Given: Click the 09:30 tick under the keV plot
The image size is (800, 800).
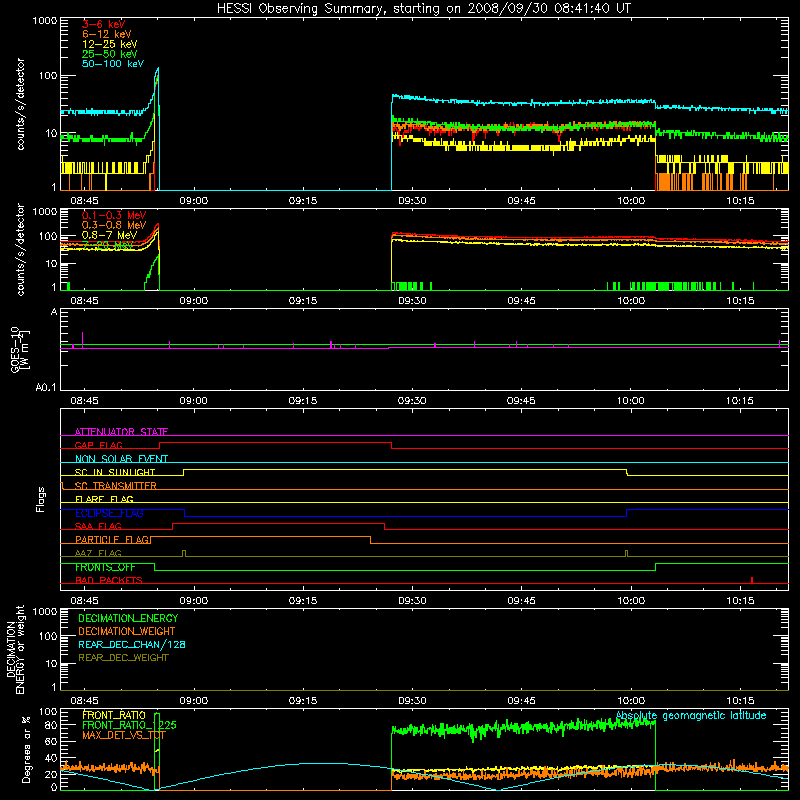Looking at the screenshot, I should [x=412, y=201].
